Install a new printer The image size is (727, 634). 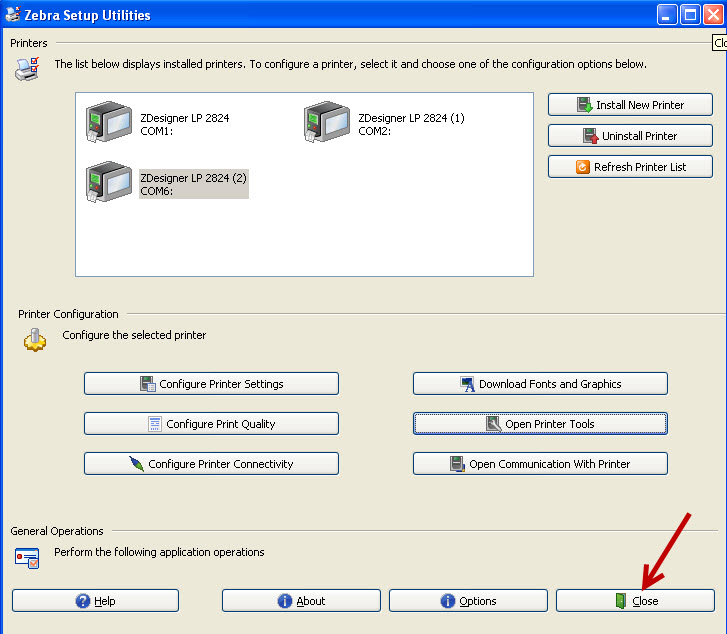(630, 105)
